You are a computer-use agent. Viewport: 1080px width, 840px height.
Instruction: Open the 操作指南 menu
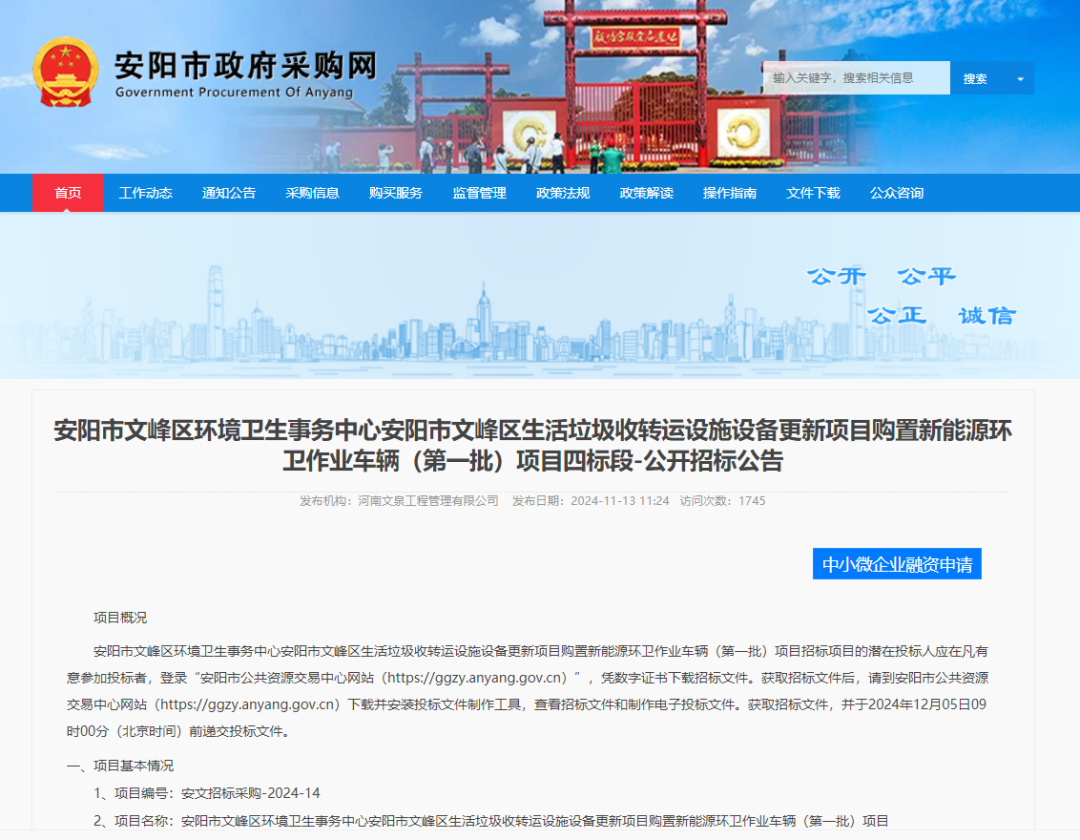point(730,192)
